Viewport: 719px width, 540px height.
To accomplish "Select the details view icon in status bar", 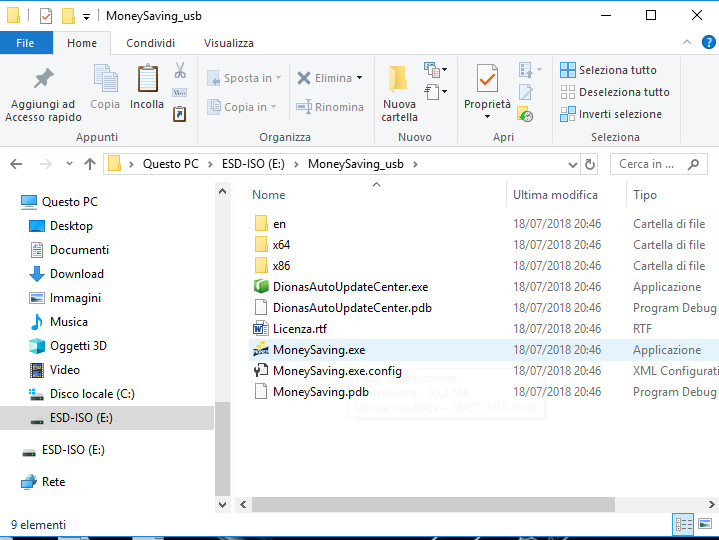I will (x=683, y=524).
